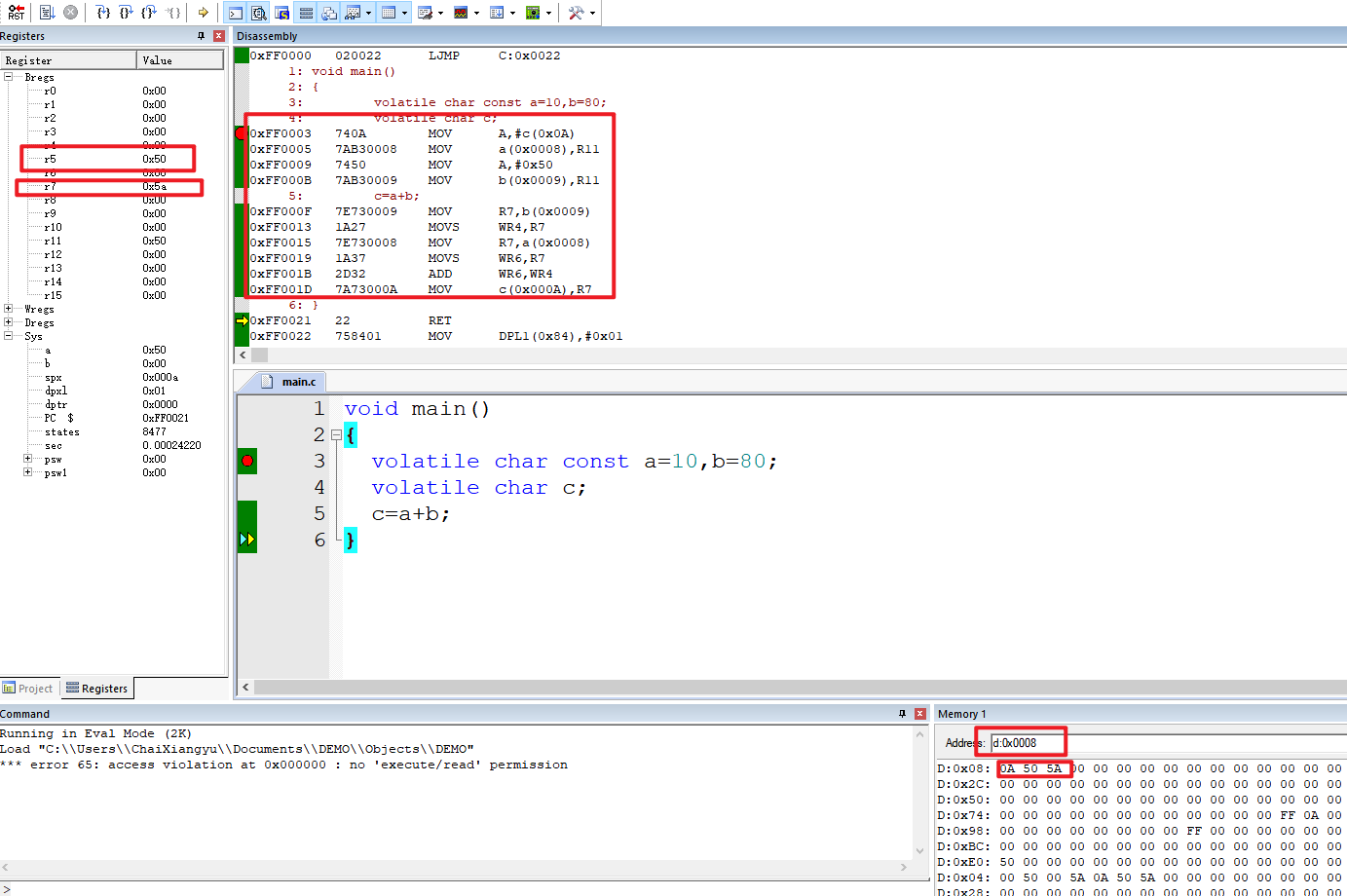Open the Serial Windows dropdown arrow

click(440, 13)
